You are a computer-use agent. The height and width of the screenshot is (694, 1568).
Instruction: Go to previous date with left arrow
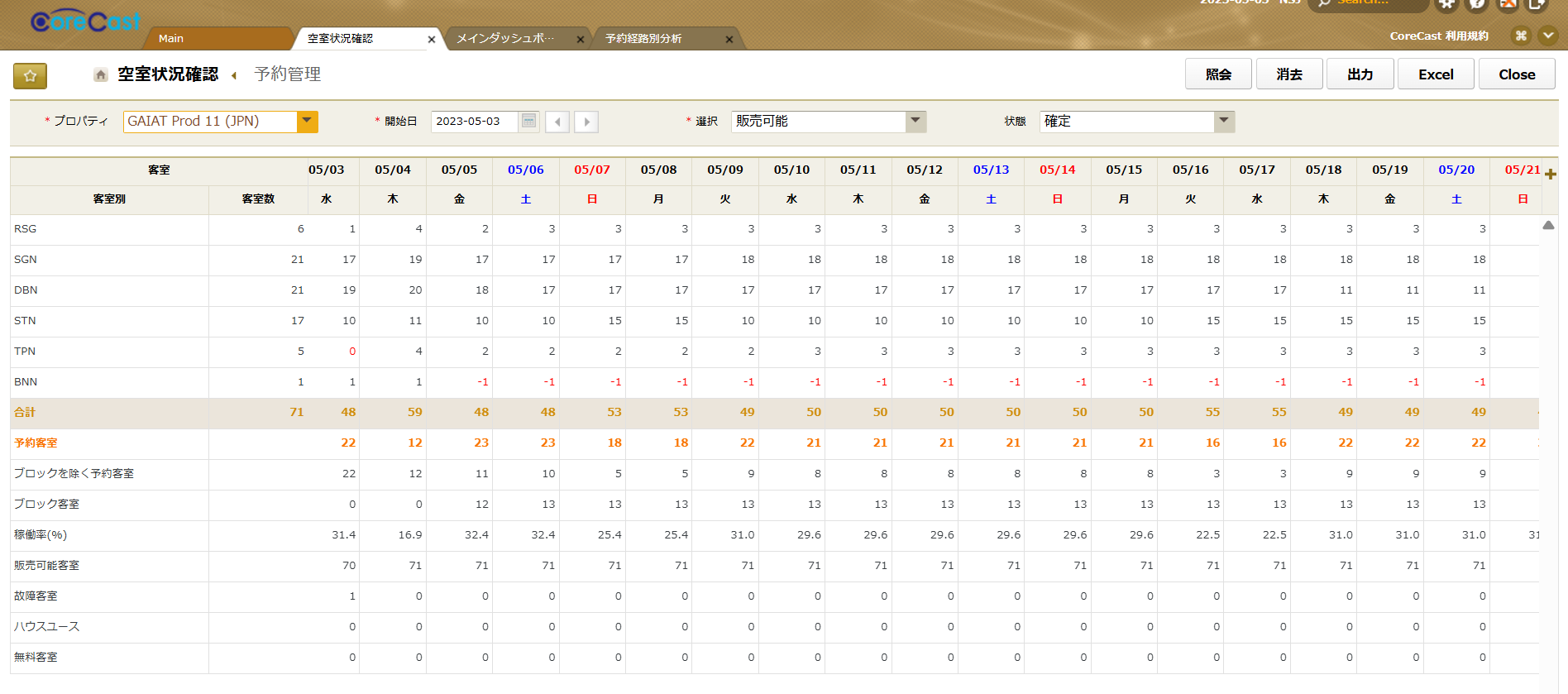557,122
